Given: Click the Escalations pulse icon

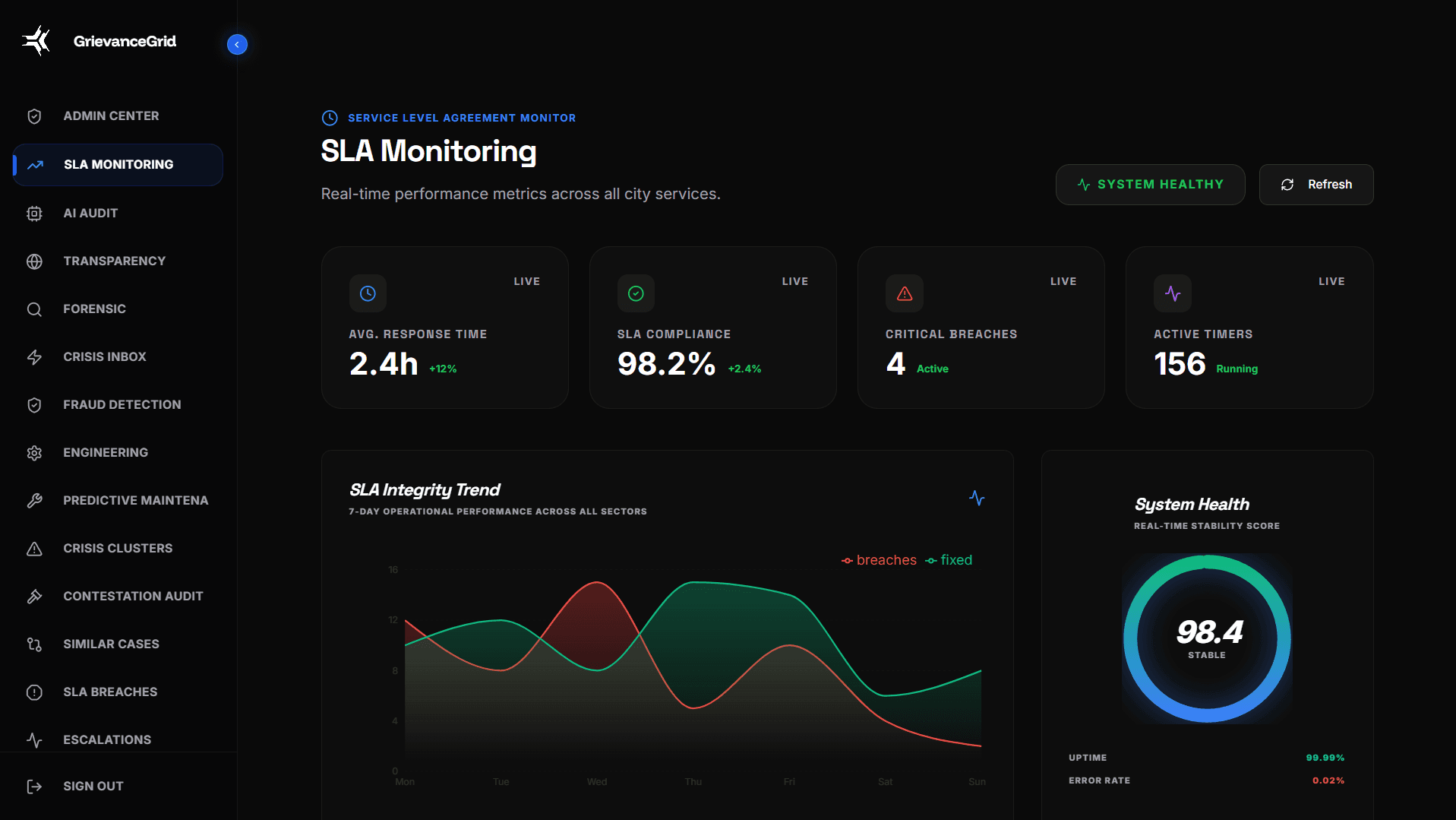Looking at the screenshot, I should click(x=34, y=740).
